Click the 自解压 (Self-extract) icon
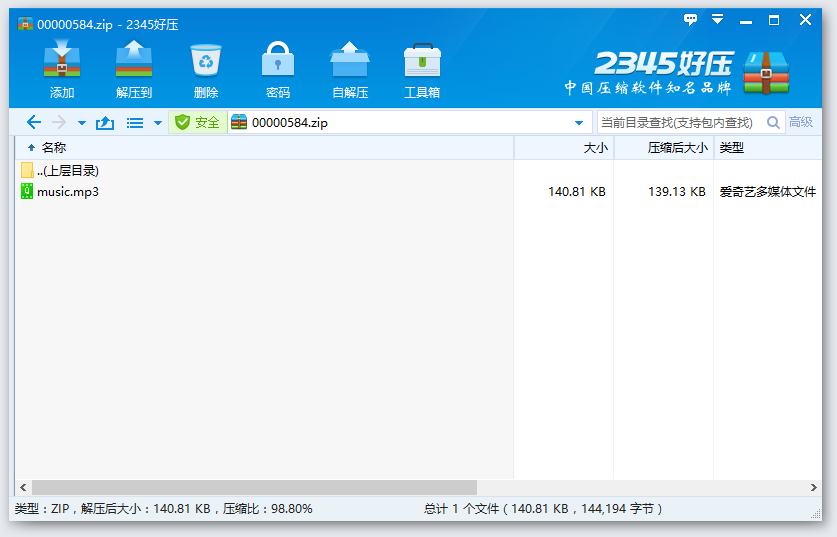 pyautogui.click(x=350, y=69)
